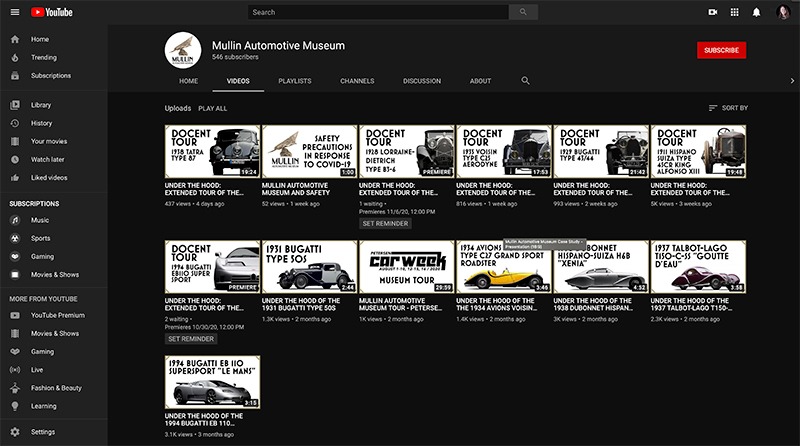Open the Discussion tab
This screenshot has width=800, height=446.
click(x=422, y=81)
